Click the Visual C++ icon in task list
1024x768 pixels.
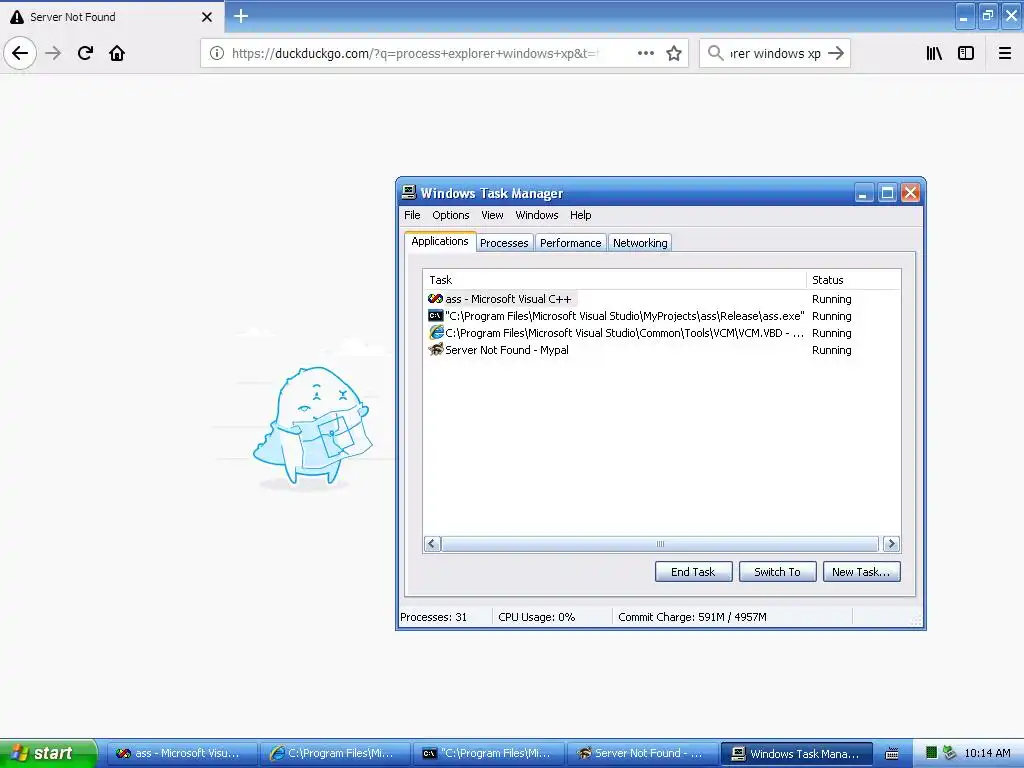[436, 298]
